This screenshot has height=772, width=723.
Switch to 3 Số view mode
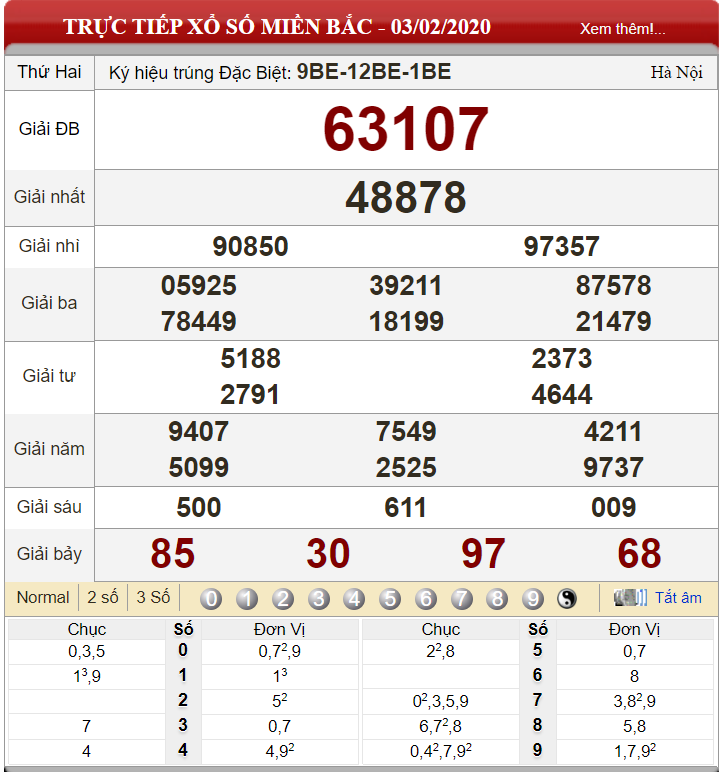coord(153,597)
